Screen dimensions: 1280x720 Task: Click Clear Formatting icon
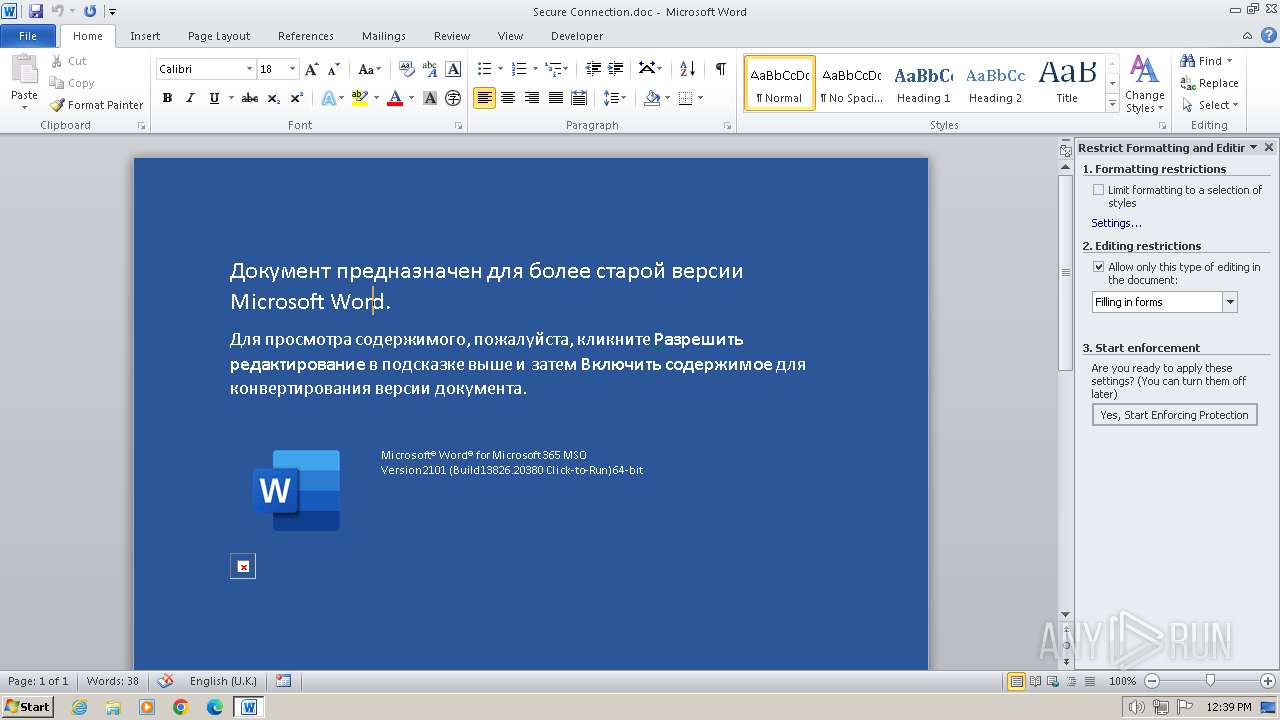406,69
